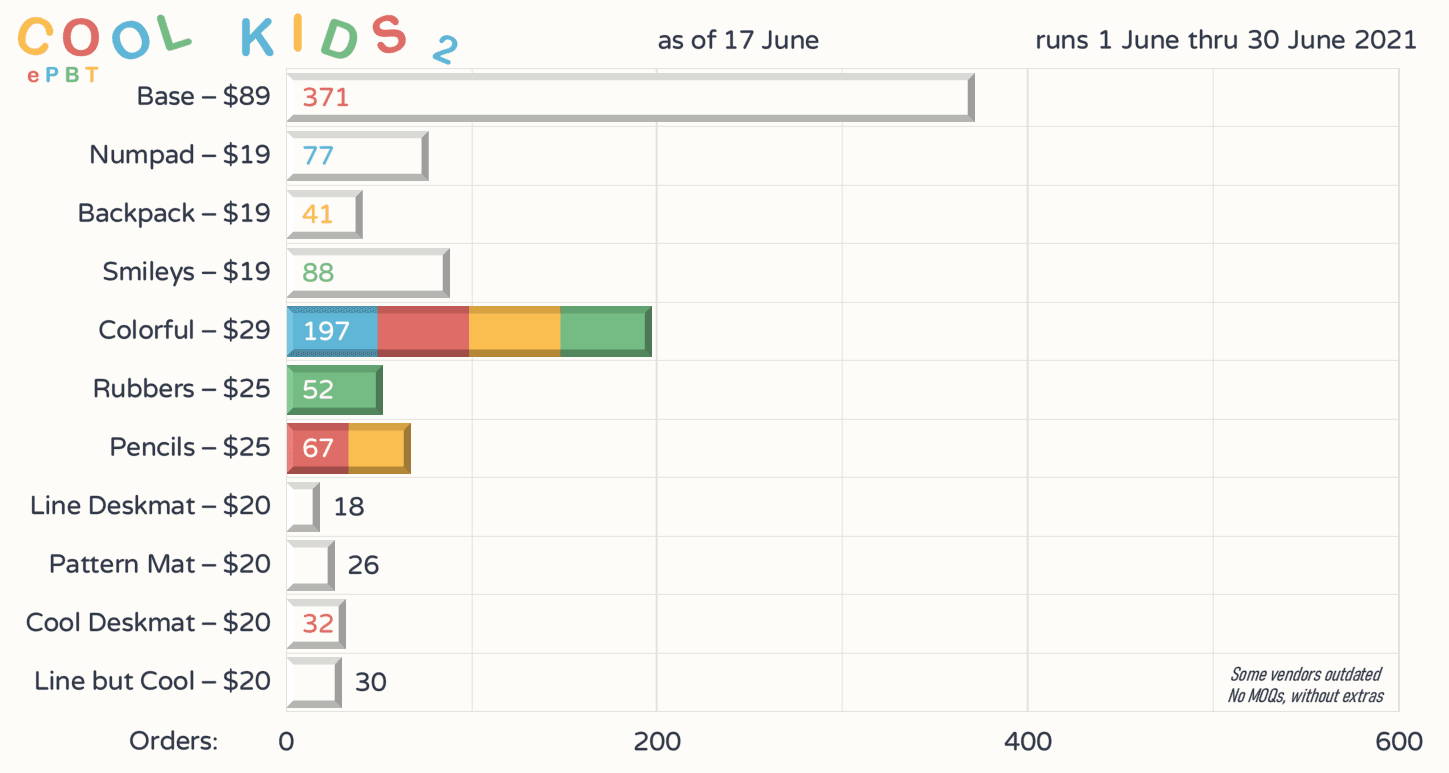Click the Numpad bar with 77
This screenshot has height=773, width=1449.
[x=357, y=155]
